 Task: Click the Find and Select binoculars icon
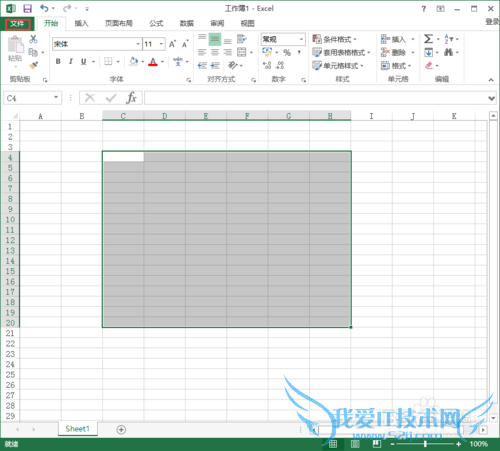point(449,52)
